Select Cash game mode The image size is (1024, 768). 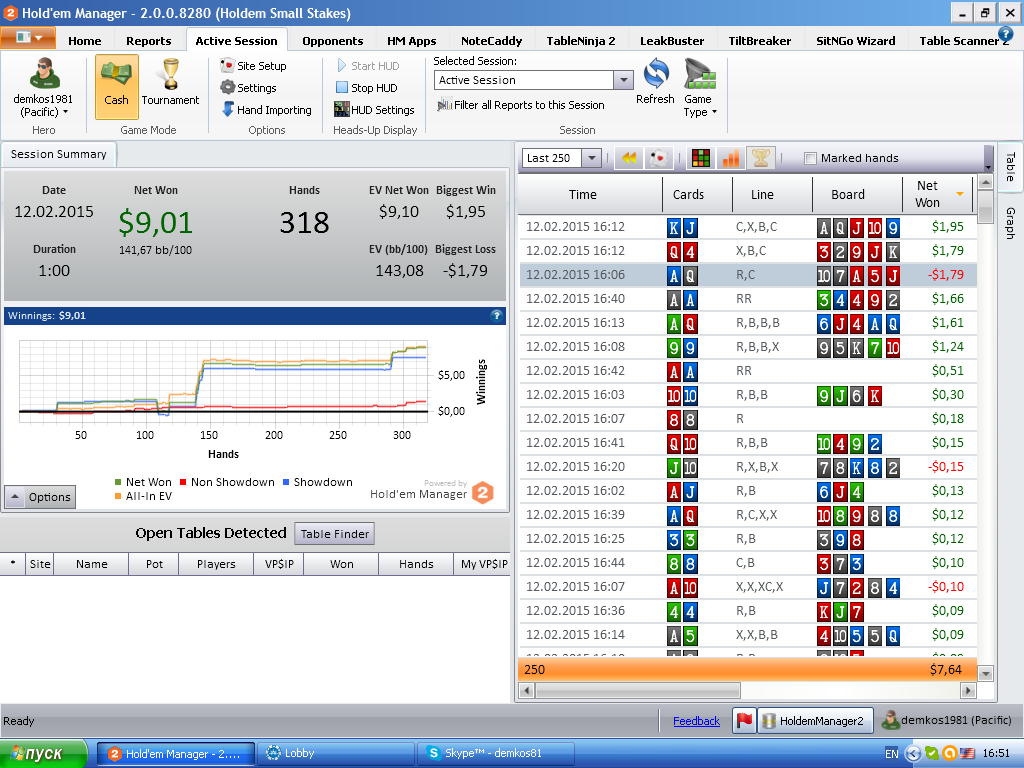[117, 86]
